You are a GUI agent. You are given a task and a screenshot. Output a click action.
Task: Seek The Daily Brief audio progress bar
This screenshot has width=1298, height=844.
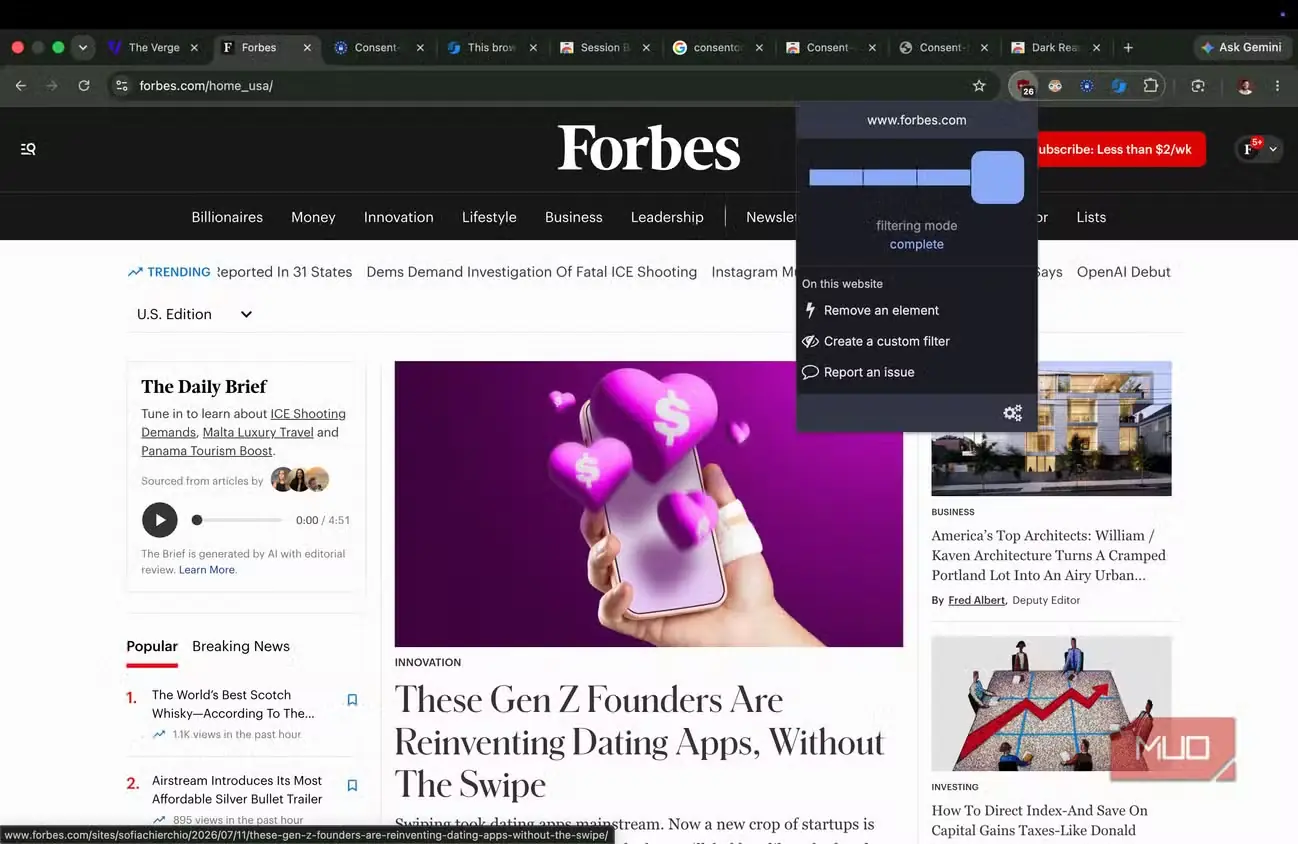238,520
